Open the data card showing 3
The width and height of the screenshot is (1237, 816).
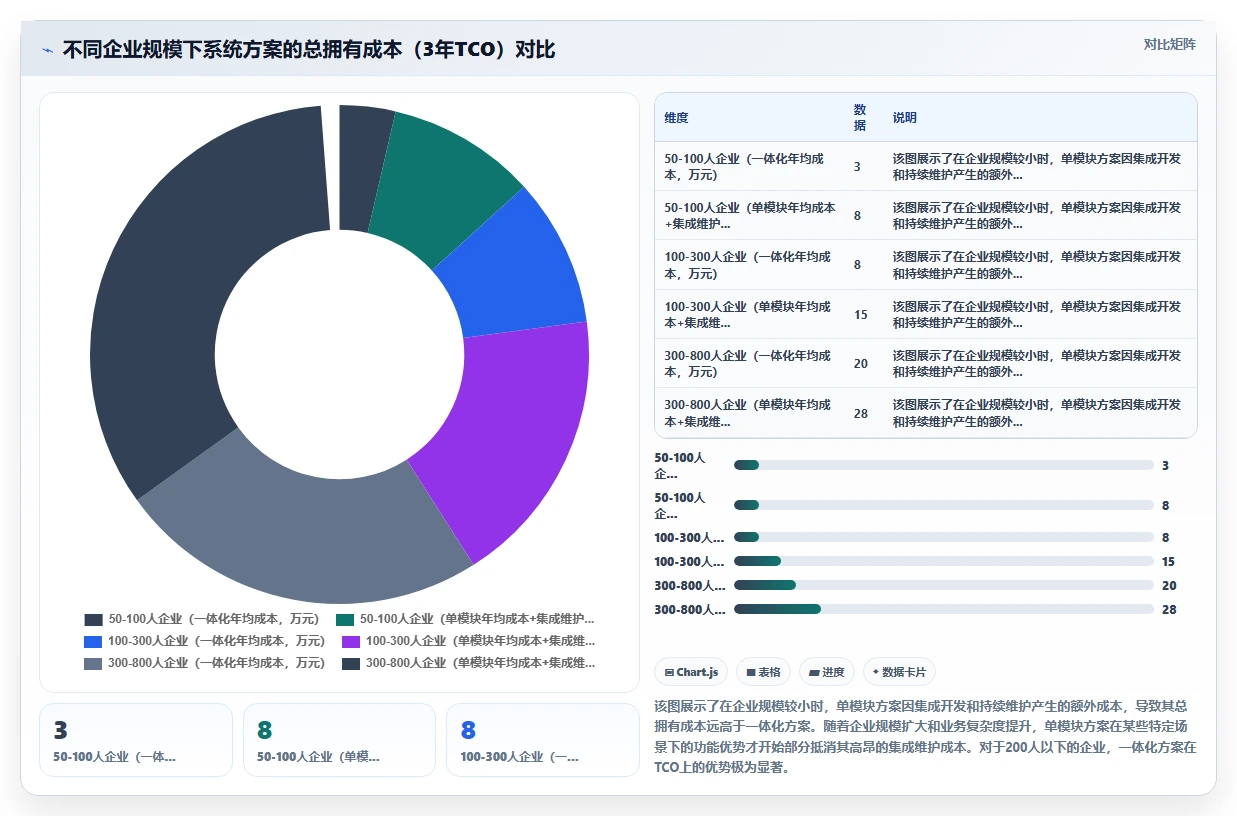pos(136,740)
